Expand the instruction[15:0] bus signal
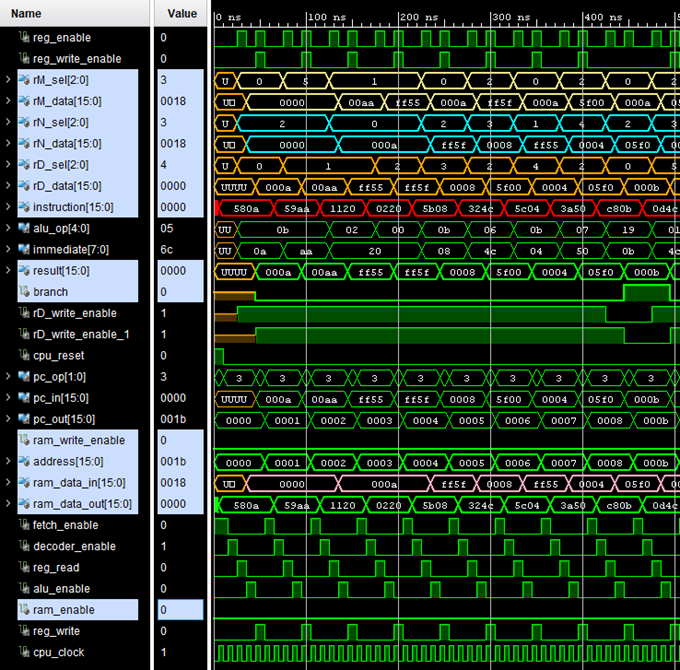The height and width of the screenshot is (670, 680). (x=8, y=207)
